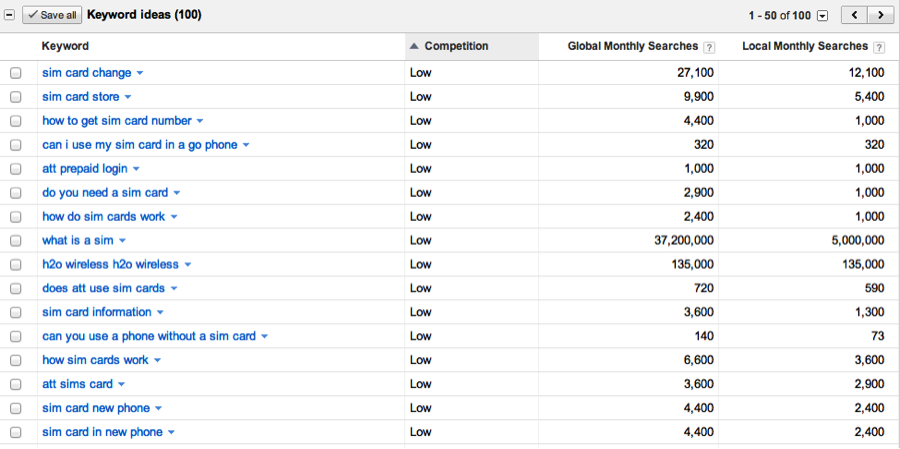Viewport: 900px width, 449px height.
Task: Collapse the Keyword ideas section
Action: pos(9,15)
